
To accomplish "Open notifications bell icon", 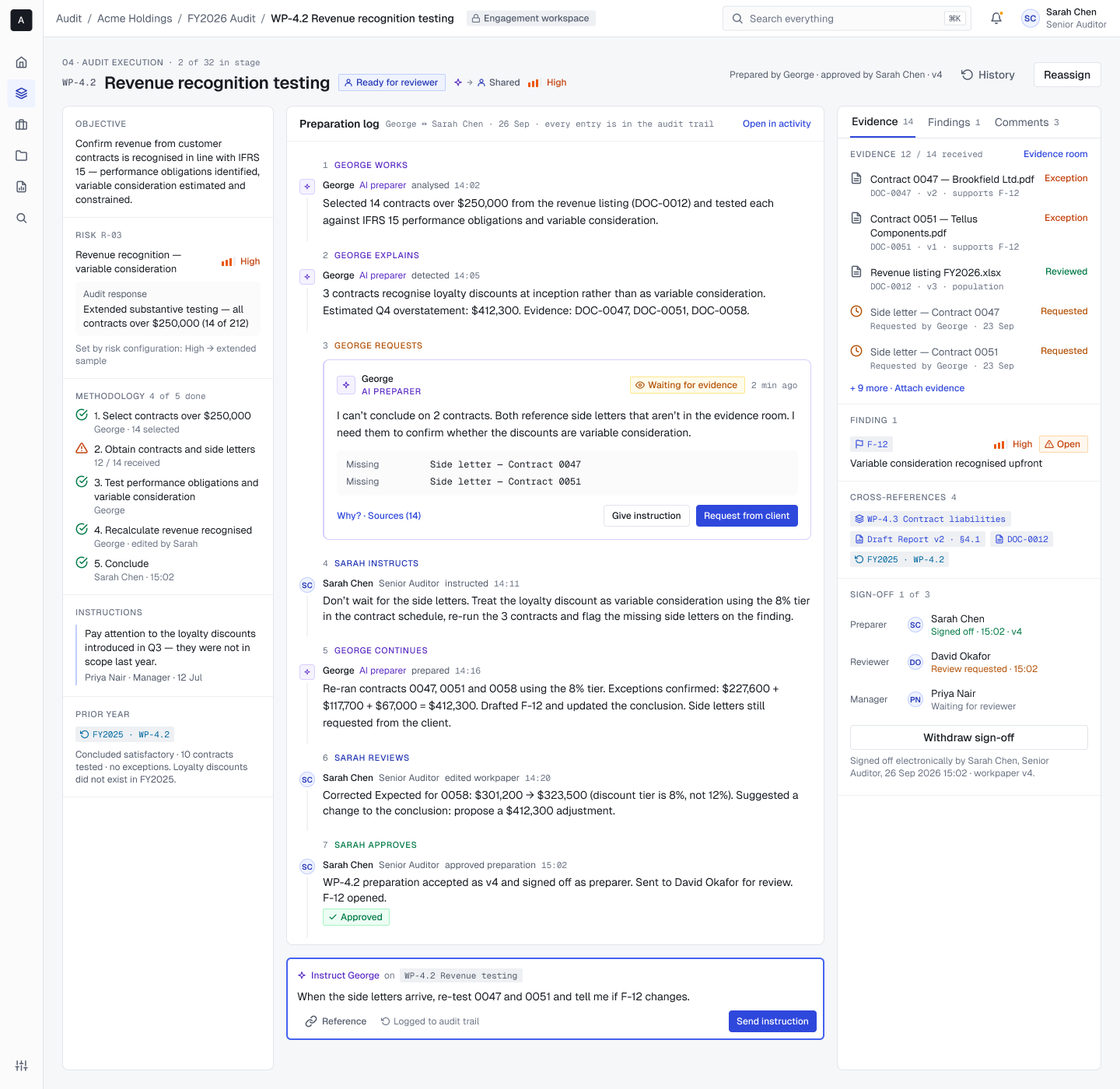I will pyautogui.click(x=996, y=18).
